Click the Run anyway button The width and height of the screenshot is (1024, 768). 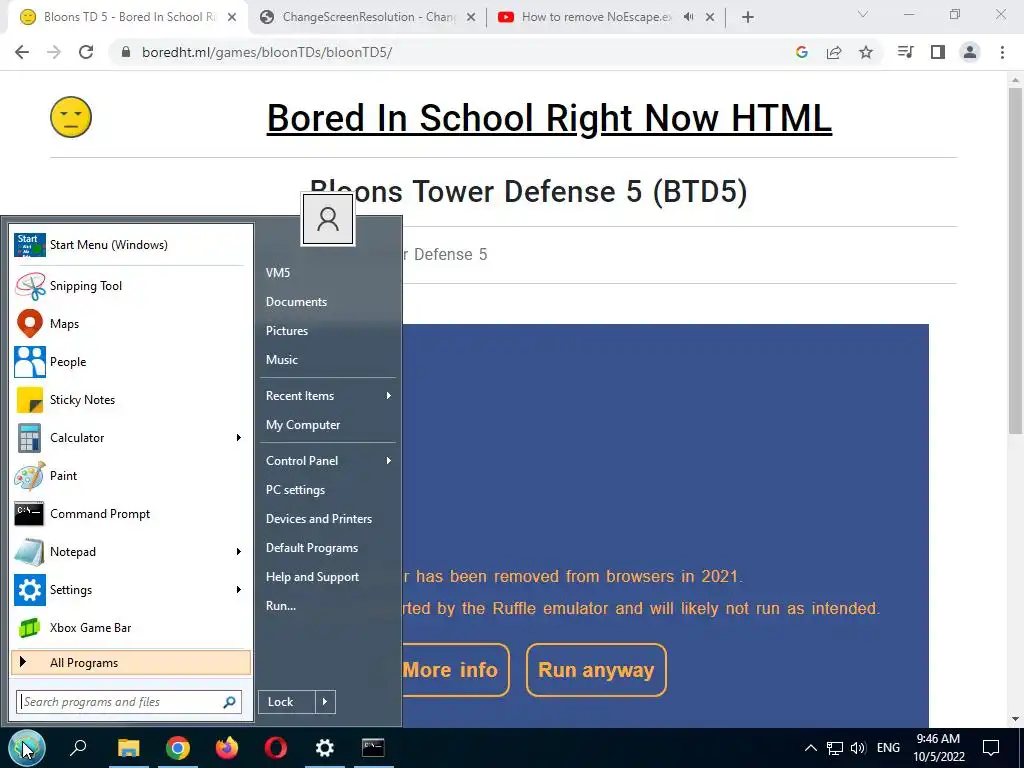point(596,670)
